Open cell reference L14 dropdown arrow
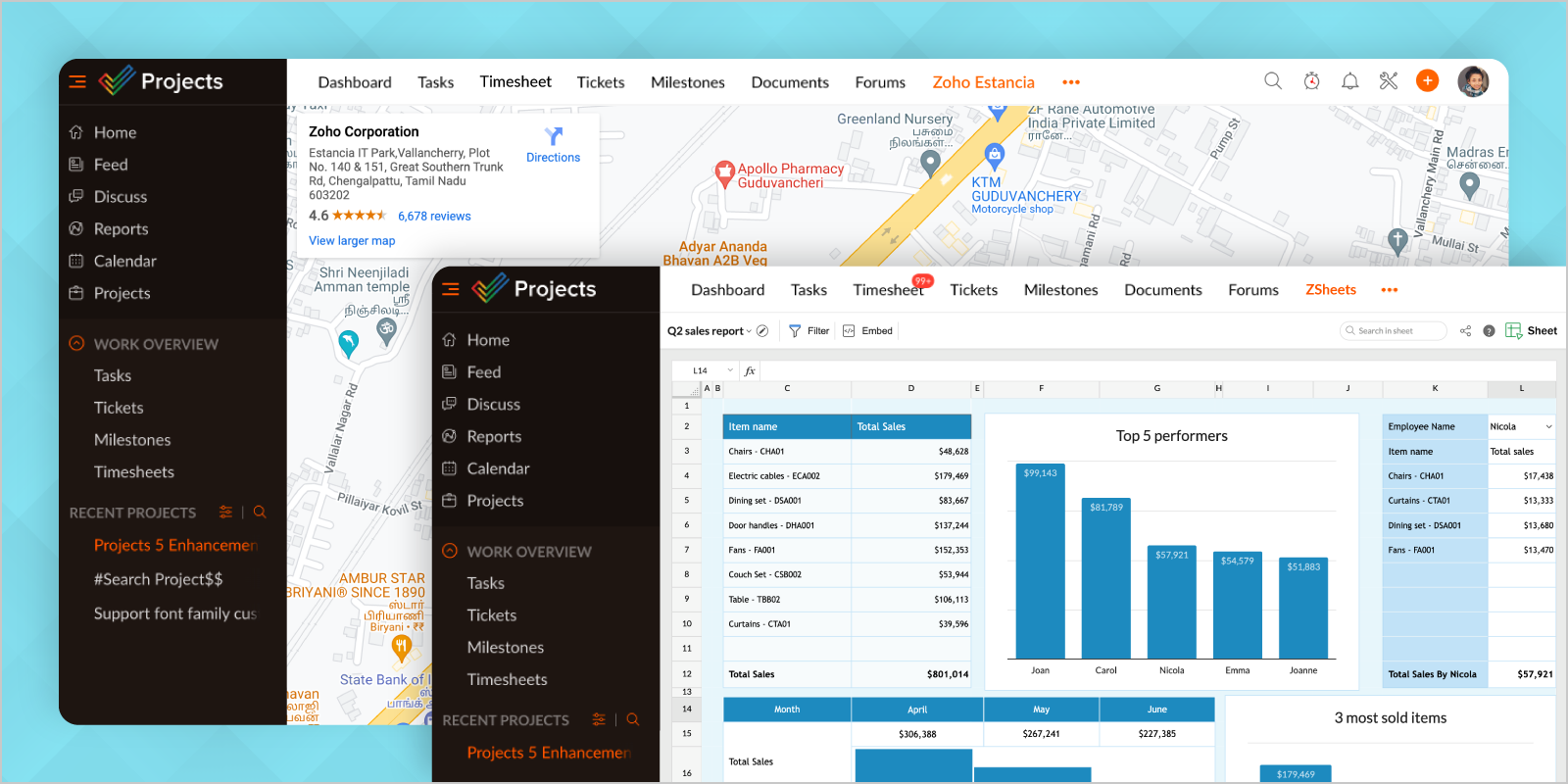Screen dimensions: 1568x784 tap(730, 370)
